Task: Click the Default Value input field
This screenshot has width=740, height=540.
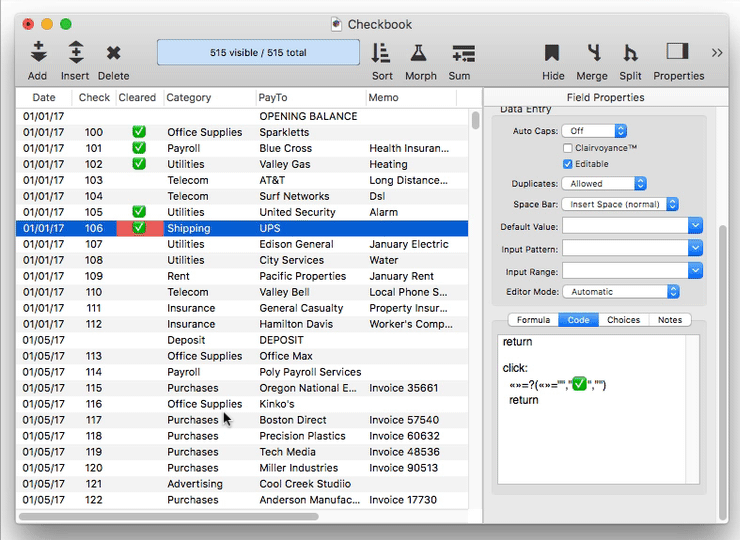Action: 624,226
